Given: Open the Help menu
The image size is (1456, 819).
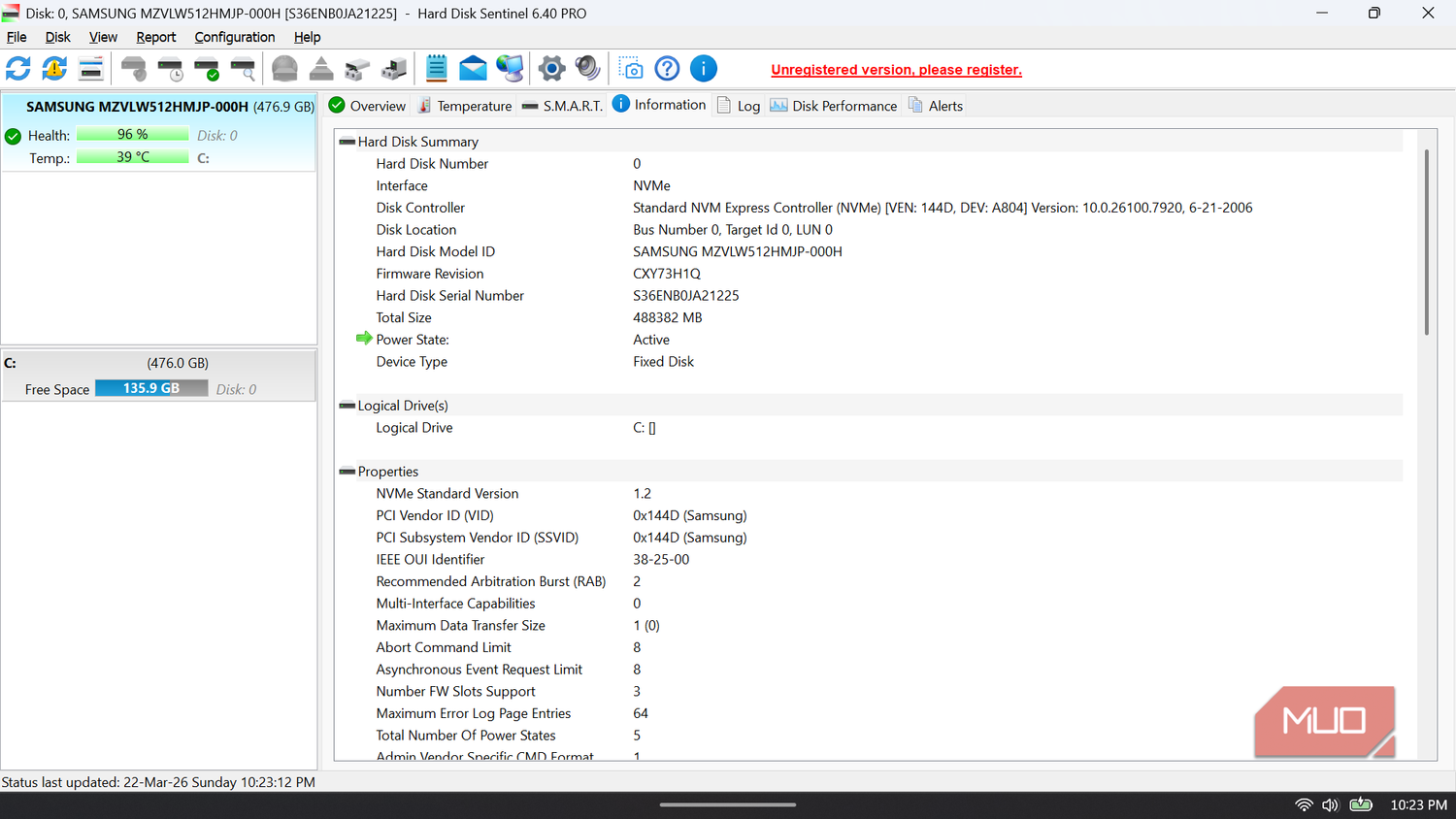Looking at the screenshot, I should coord(307,37).
